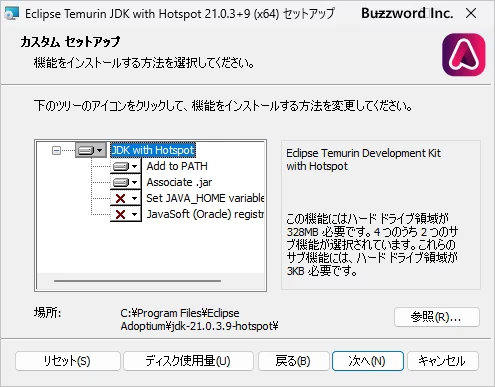Open install option dropdown for Add to PATH
This screenshot has width=495, height=387.
pos(126,166)
